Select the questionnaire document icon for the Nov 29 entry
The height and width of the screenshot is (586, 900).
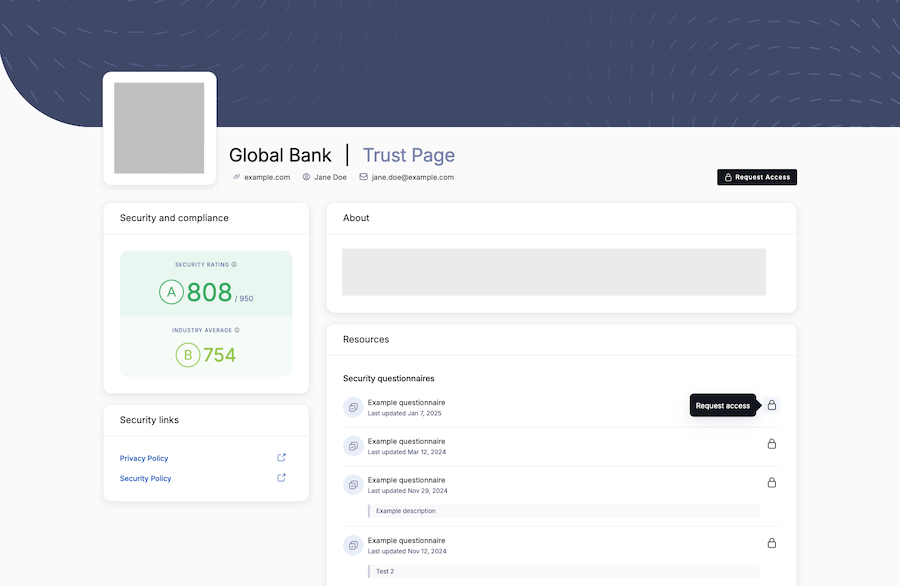click(353, 483)
